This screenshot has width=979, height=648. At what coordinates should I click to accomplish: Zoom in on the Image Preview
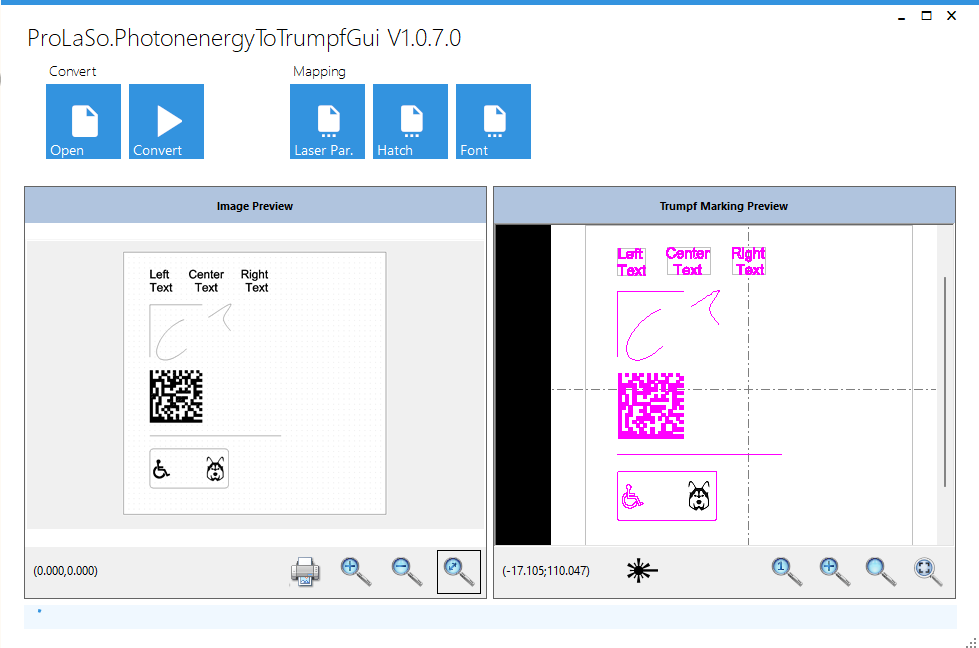[355, 571]
